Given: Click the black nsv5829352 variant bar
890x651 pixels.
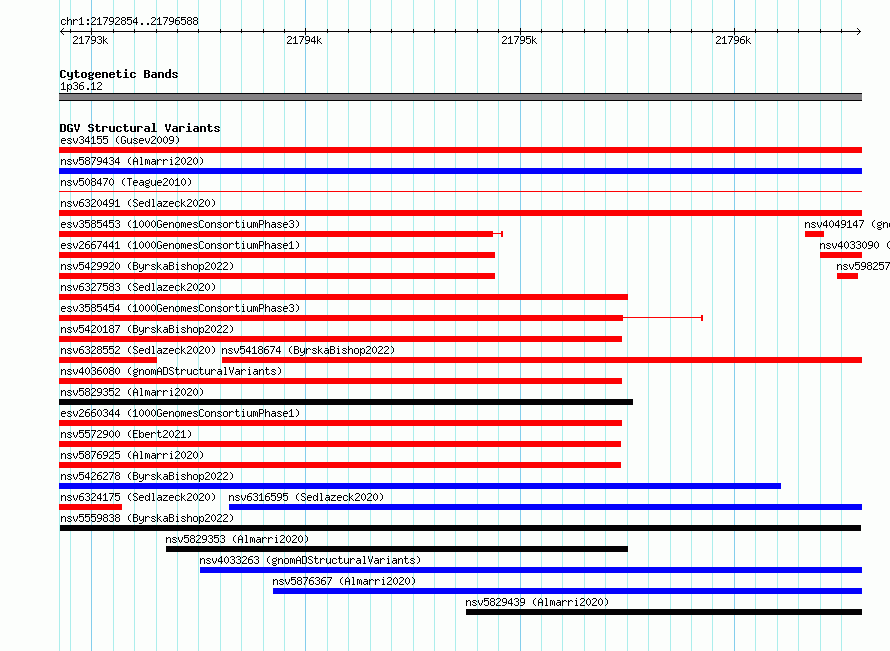Looking at the screenshot, I should click(x=346, y=402).
